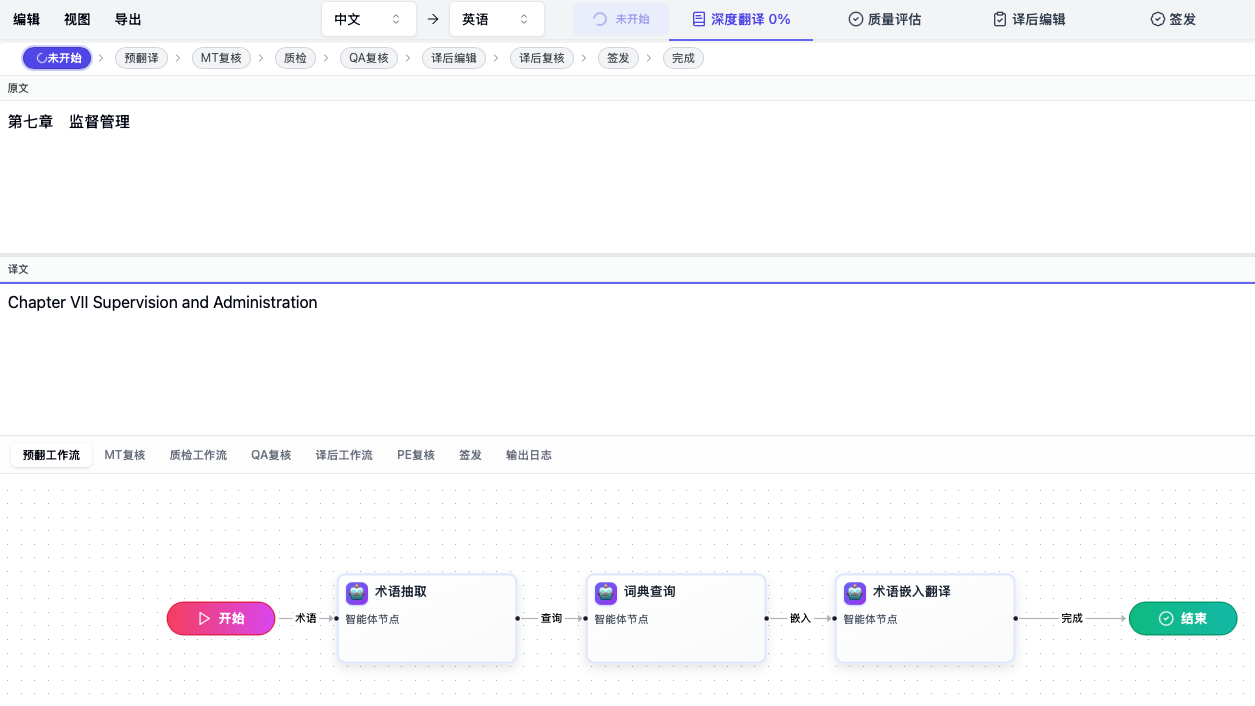The width and height of the screenshot is (1255, 706).
Task: Click the document icon beside 深度翻译
Action: pos(699,19)
